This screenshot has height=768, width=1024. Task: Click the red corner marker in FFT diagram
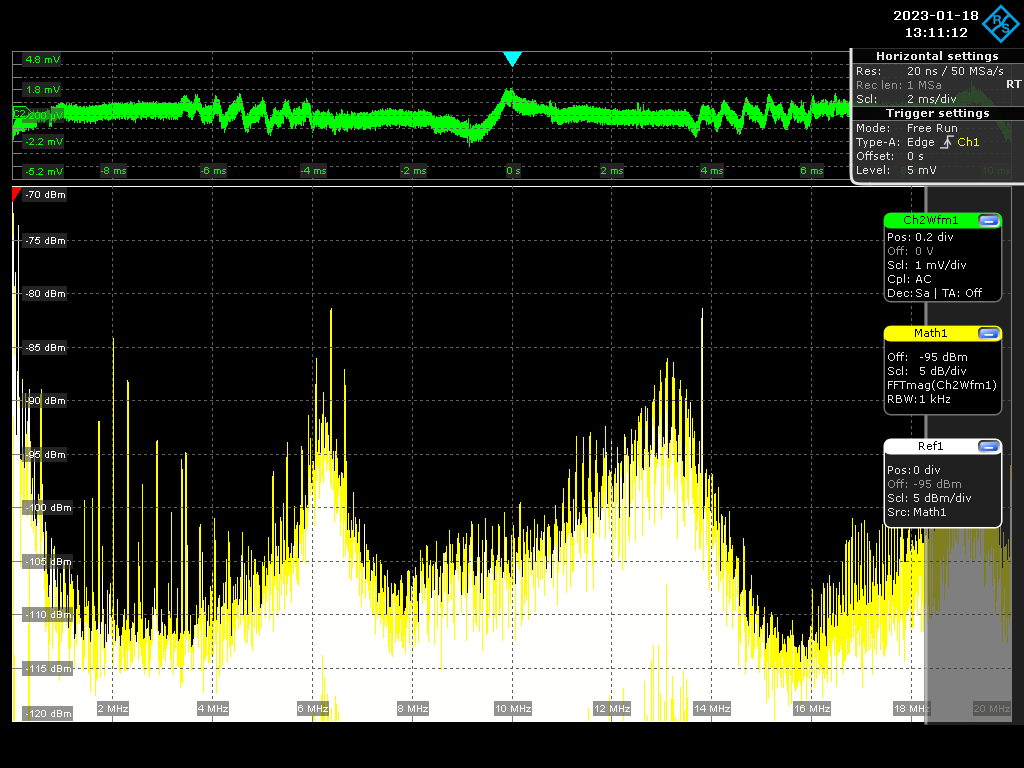pyautogui.click(x=16, y=192)
